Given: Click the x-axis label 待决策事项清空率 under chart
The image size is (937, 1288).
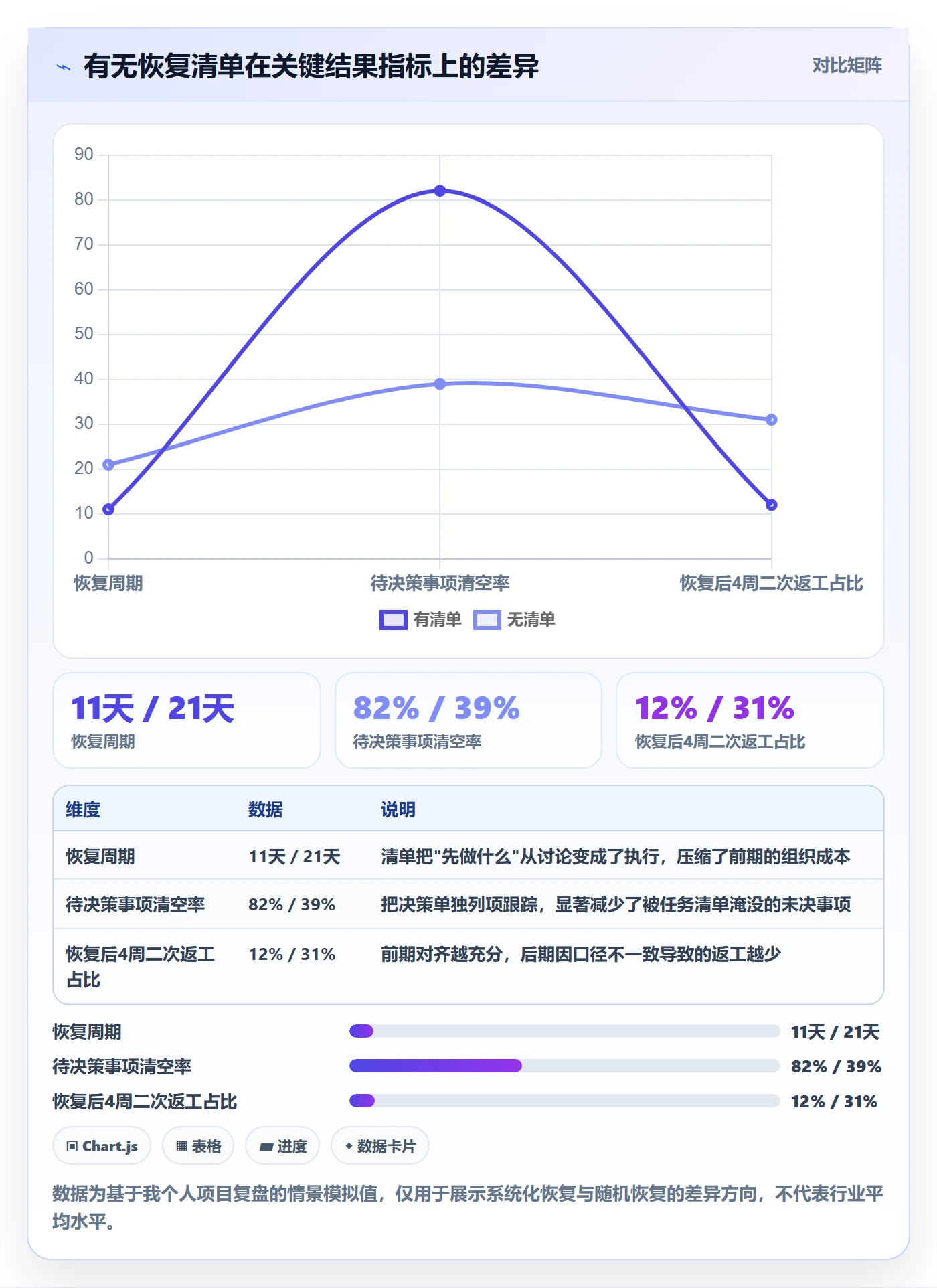Looking at the screenshot, I should pyautogui.click(x=440, y=584).
